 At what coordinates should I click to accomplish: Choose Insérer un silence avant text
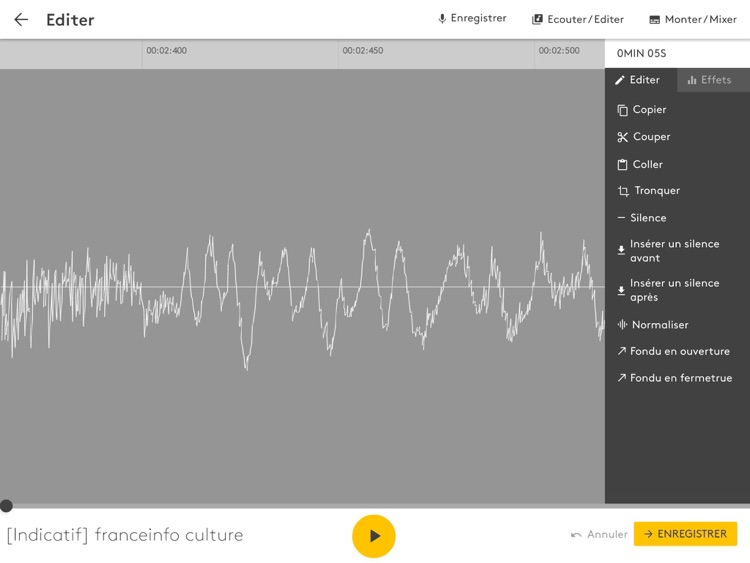point(674,251)
